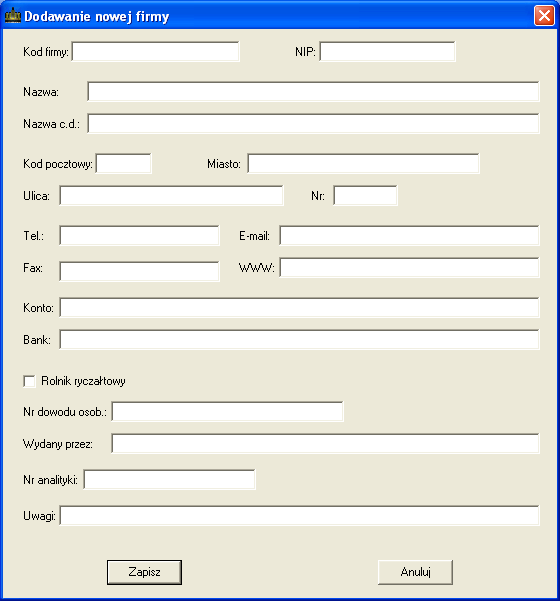Focus the Tel. input field
The image size is (560, 601).
pyautogui.click(x=140, y=235)
